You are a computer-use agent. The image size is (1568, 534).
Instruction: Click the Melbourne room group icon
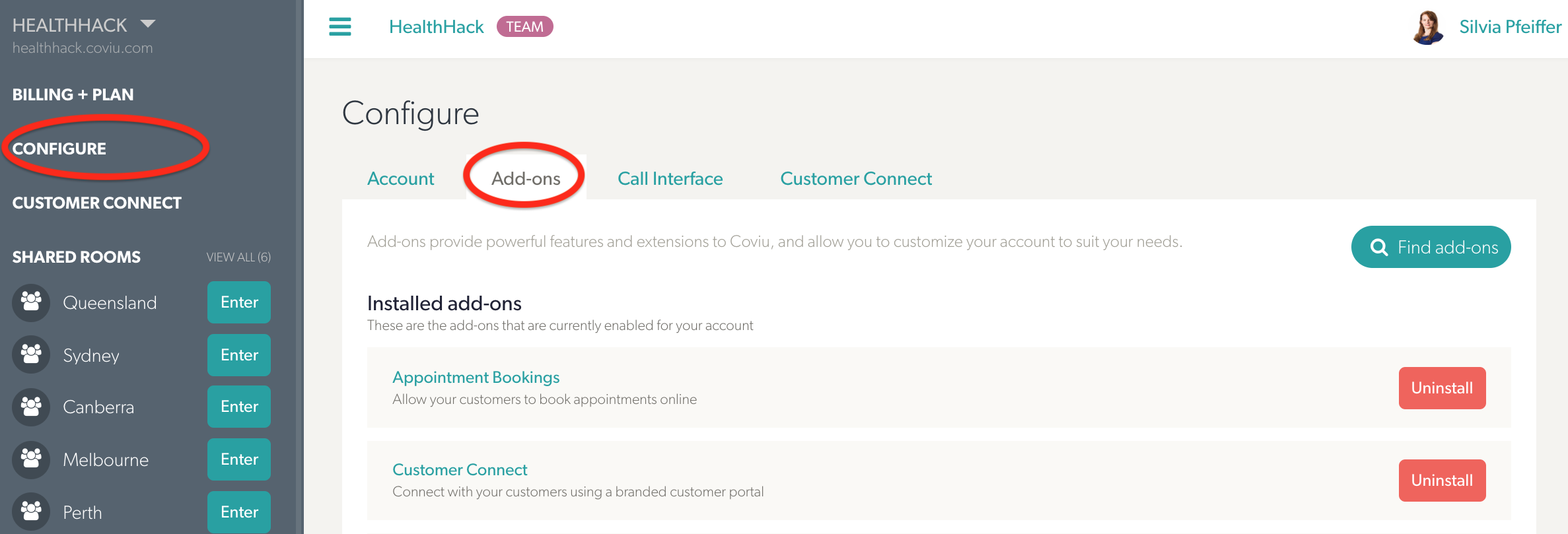pyautogui.click(x=31, y=459)
